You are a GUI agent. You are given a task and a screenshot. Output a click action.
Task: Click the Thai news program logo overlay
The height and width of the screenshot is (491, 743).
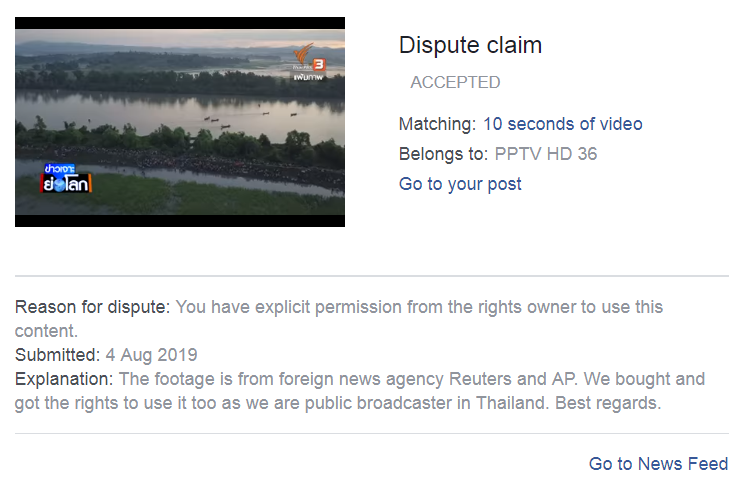click(x=66, y=178)
